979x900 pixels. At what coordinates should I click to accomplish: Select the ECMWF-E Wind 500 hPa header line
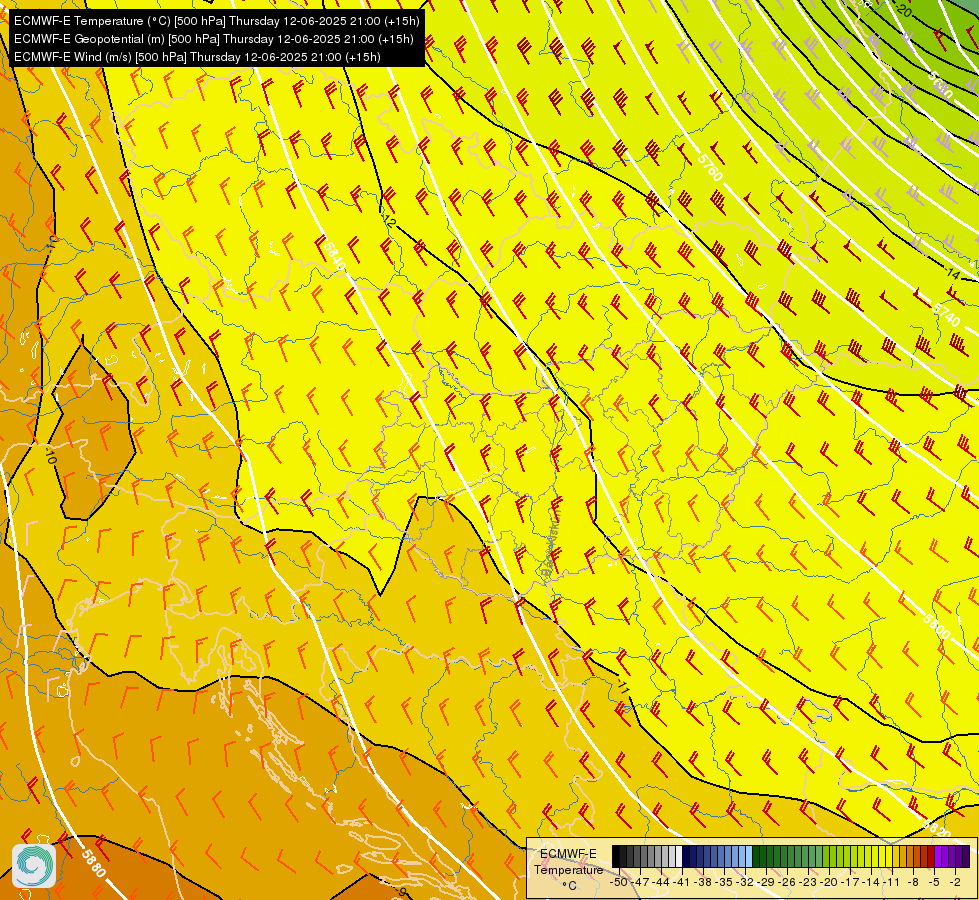coord(197,57)
